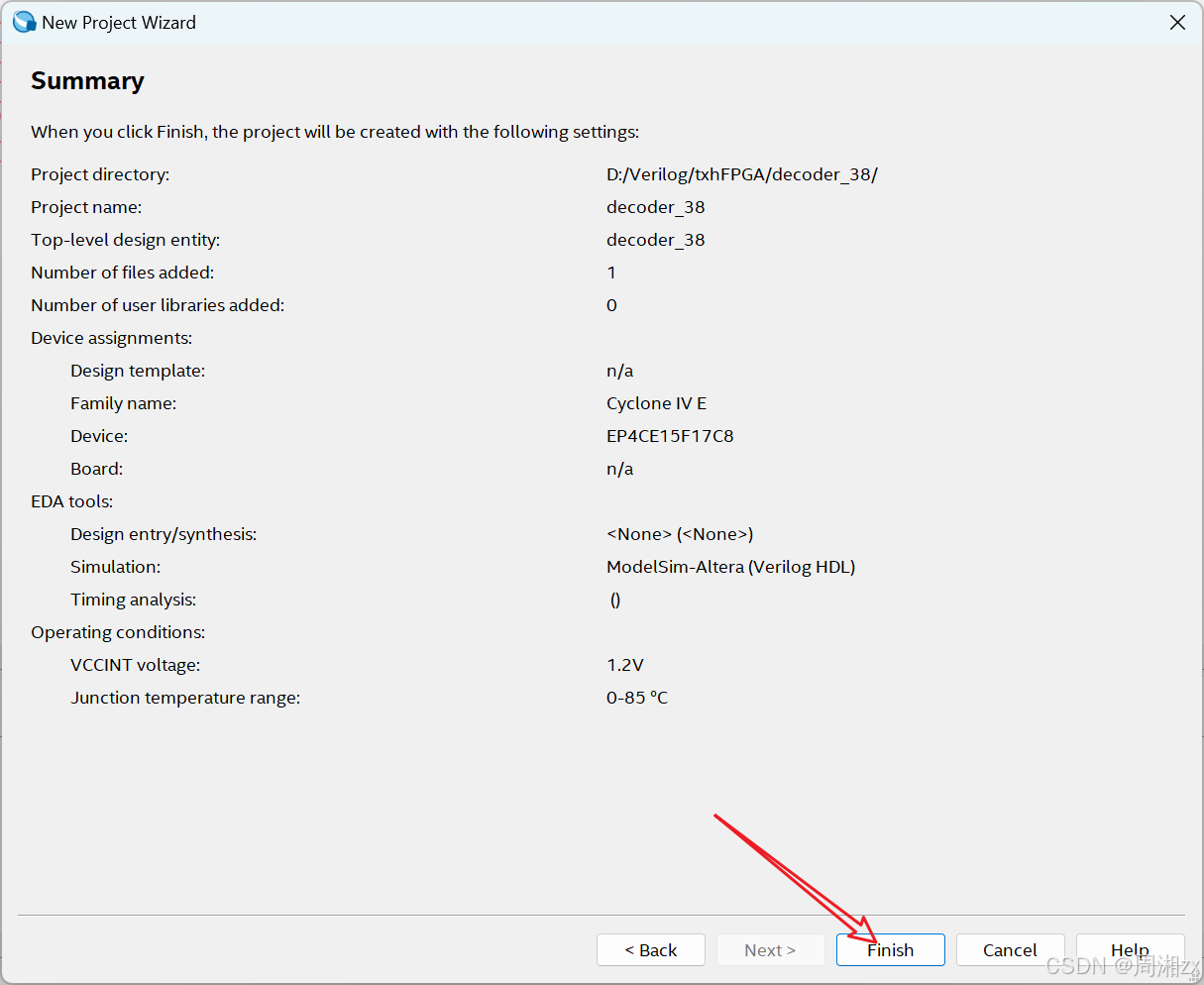Screen dimensions: 1204x985
Task: Click the Summary heading
Action: [x=87, y=81]
